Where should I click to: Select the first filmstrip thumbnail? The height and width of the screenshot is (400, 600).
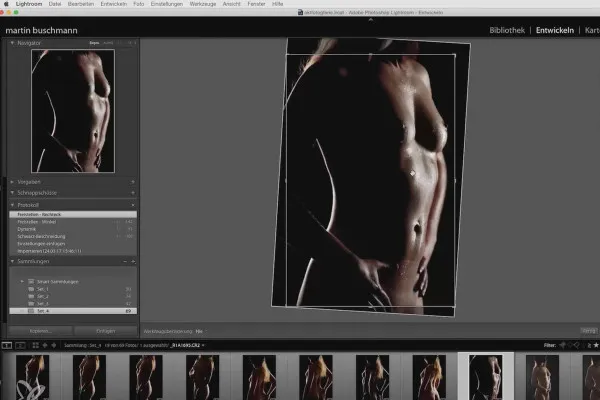(x=33, y=377)
